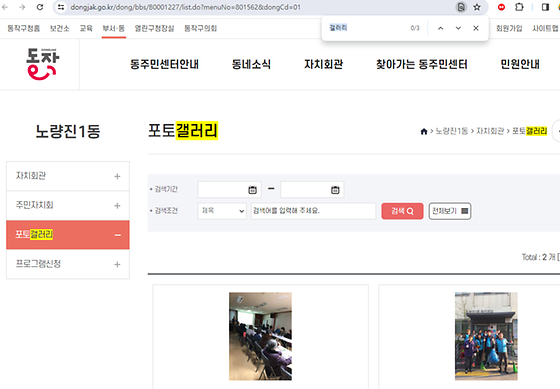Screen dimensions: 560x389
Task: Go to 동작구청홈 top link
Action: click(24, 28)
